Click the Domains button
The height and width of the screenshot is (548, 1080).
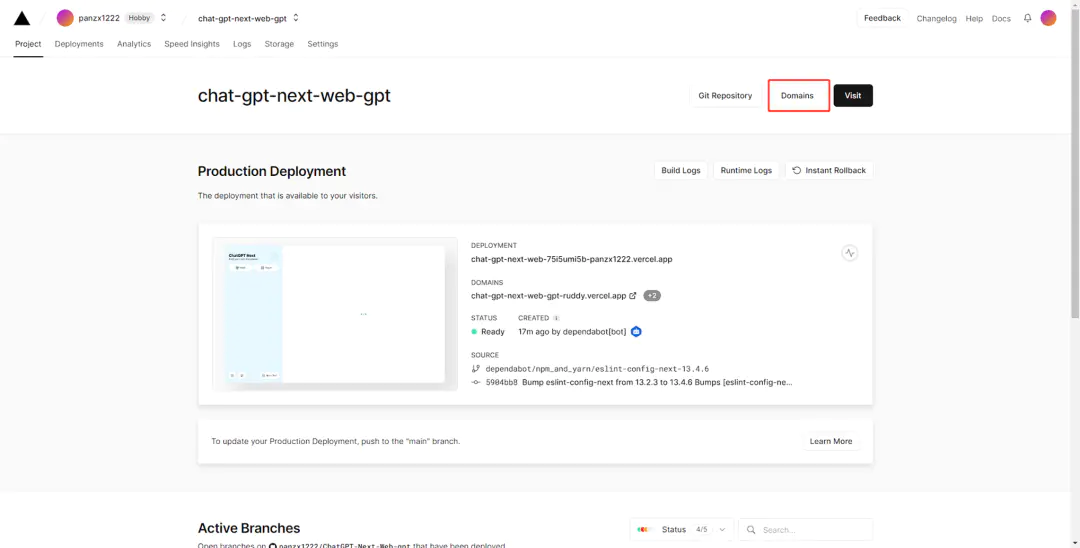(x=797, y=95)
